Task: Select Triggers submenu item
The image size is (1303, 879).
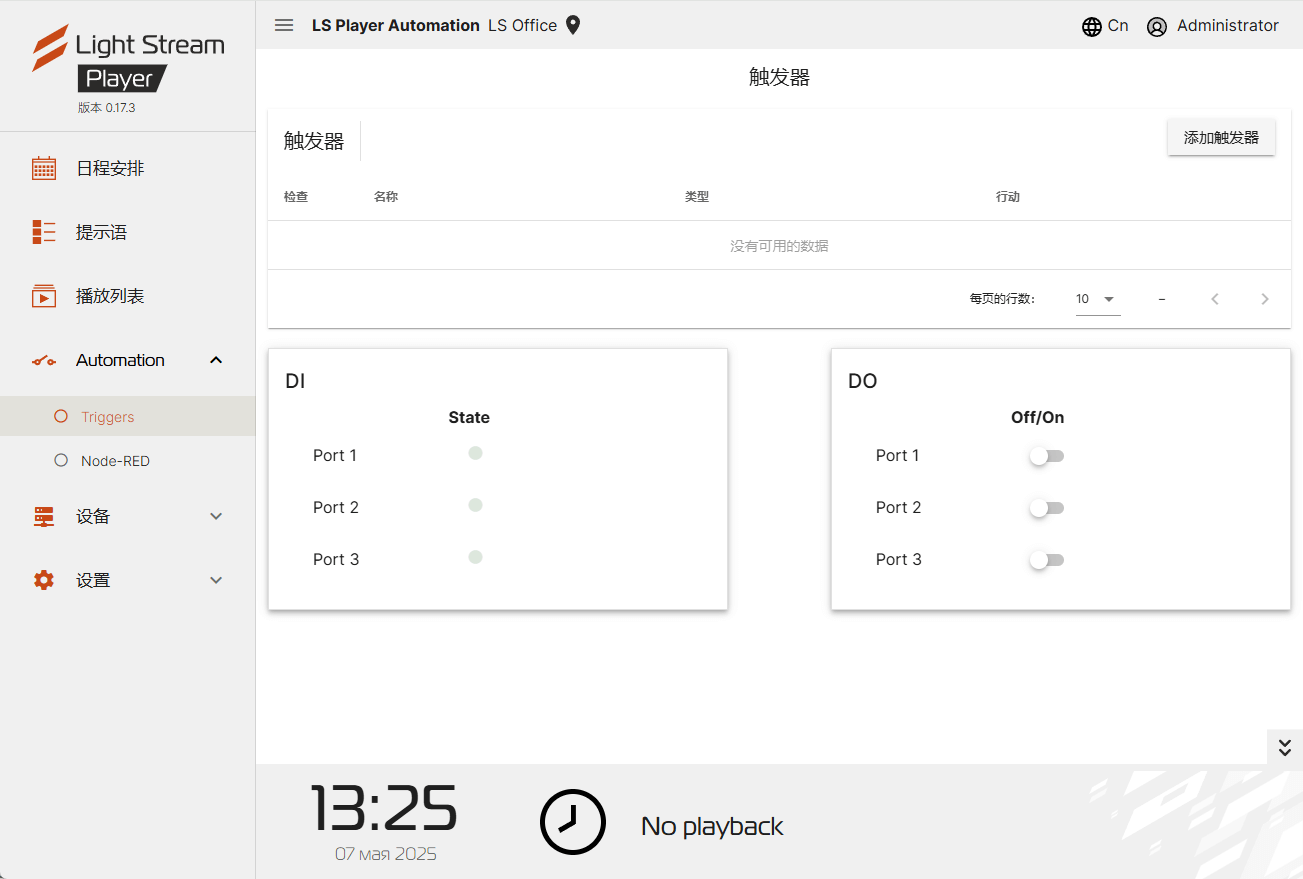Action: [128, 417]
